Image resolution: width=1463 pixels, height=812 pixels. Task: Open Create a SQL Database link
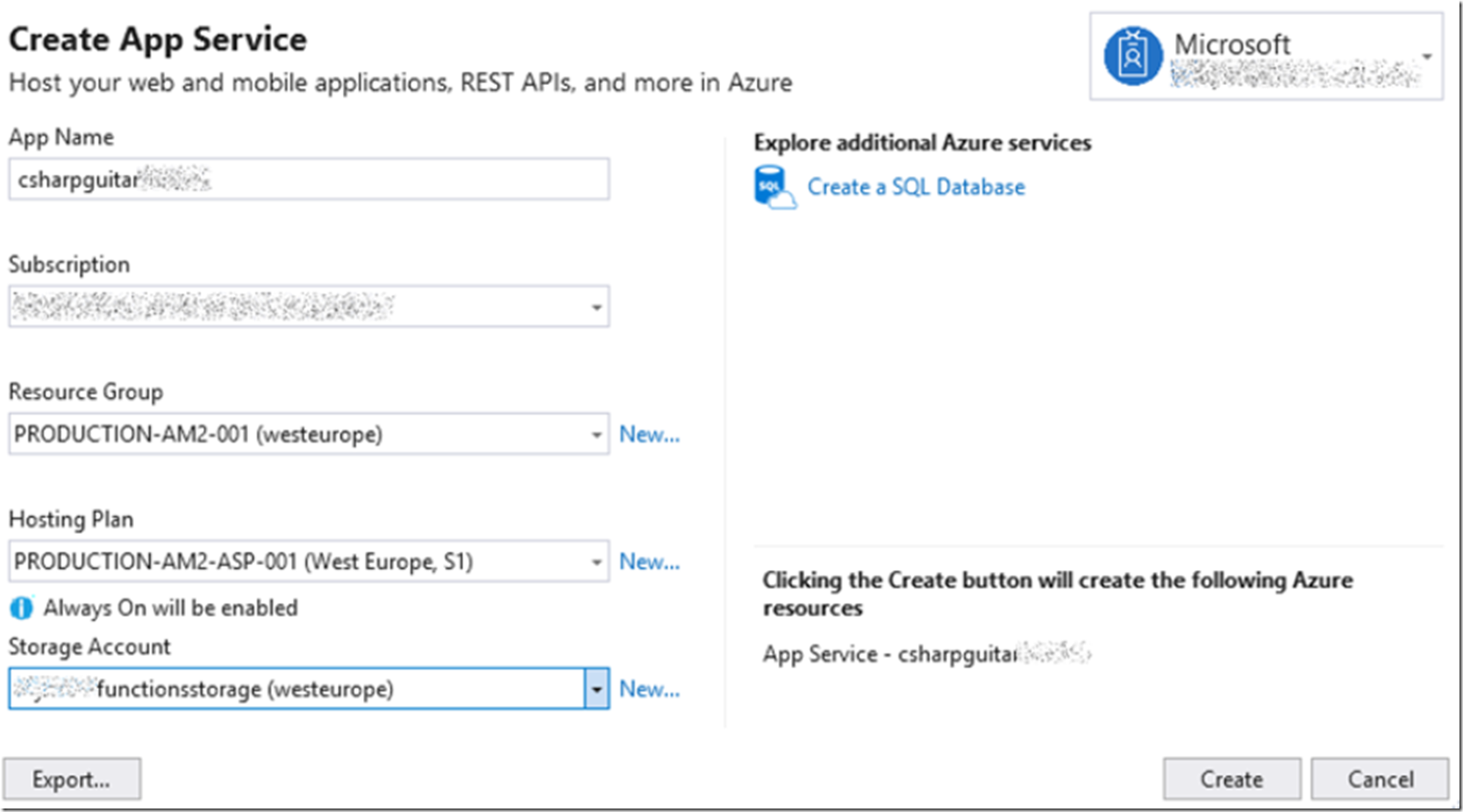coord(916,187)
